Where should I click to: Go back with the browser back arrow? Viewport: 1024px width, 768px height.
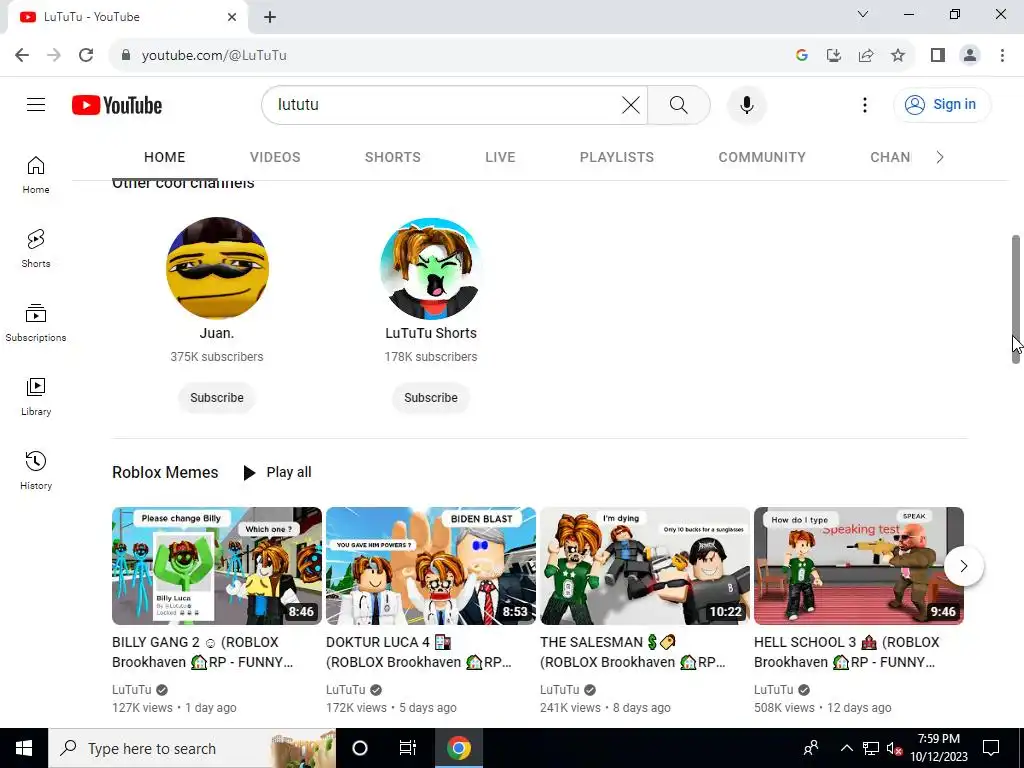[x=22, y=55]
